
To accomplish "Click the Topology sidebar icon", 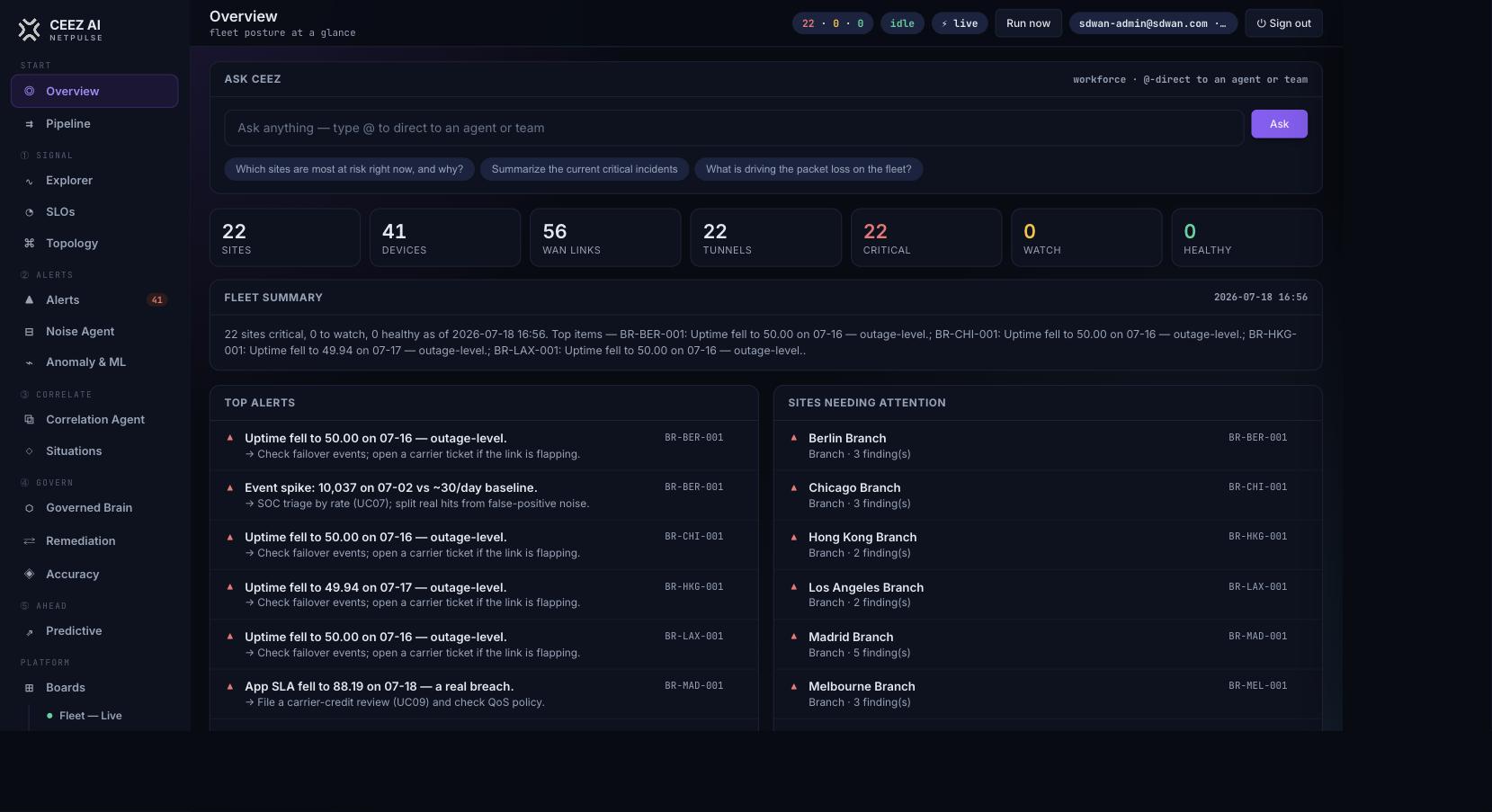I will [29, 244].
